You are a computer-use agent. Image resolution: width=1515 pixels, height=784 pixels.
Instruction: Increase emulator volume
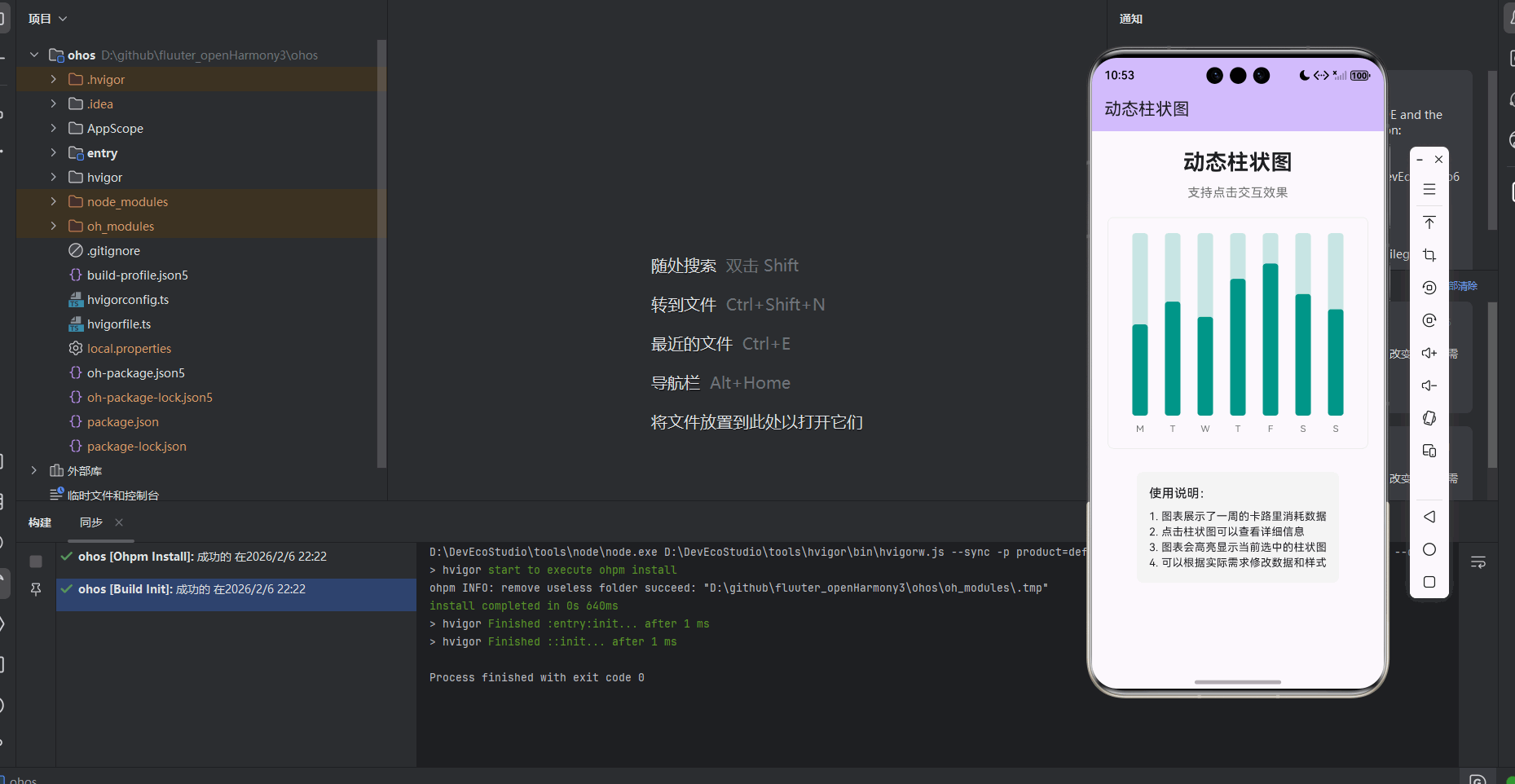click(1429, 353)
